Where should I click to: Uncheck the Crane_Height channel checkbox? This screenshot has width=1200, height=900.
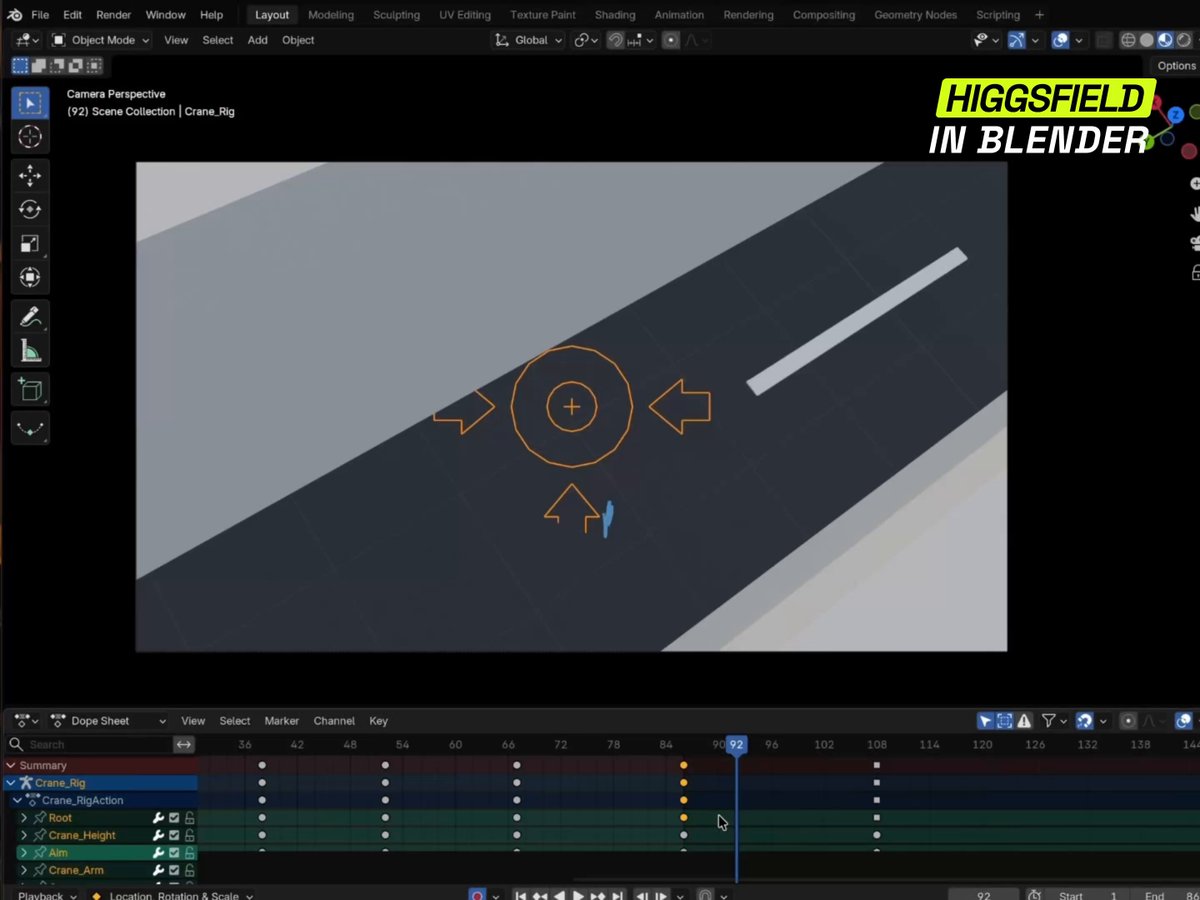pyautogui.click(x=174, y=836)
